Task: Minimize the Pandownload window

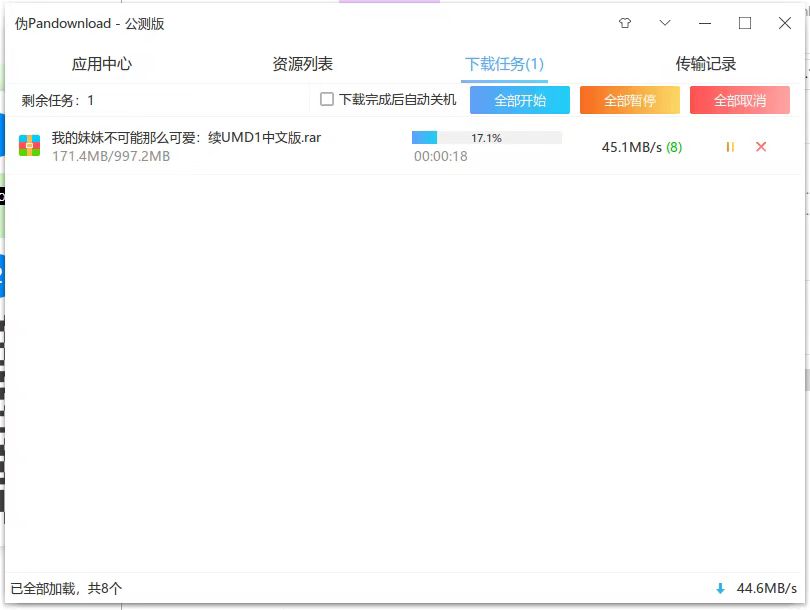Action: [x=705, y=23]
